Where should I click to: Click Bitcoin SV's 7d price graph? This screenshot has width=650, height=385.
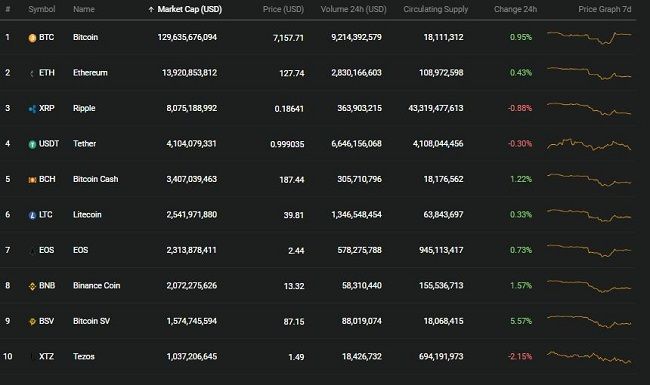(589, 321)
